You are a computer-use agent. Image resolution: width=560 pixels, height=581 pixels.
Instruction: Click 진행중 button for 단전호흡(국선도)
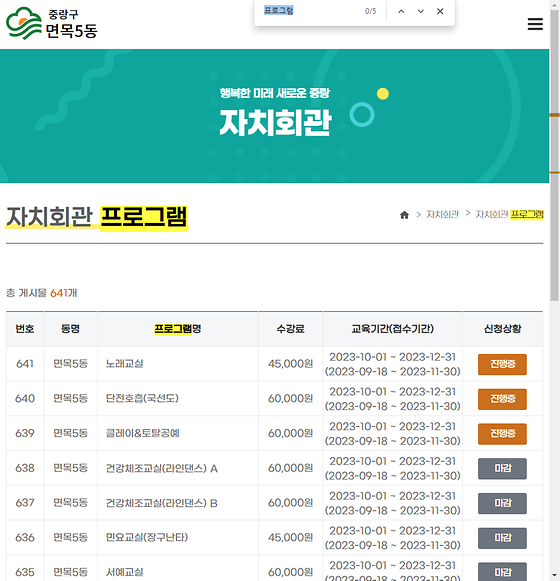point(502,399)
